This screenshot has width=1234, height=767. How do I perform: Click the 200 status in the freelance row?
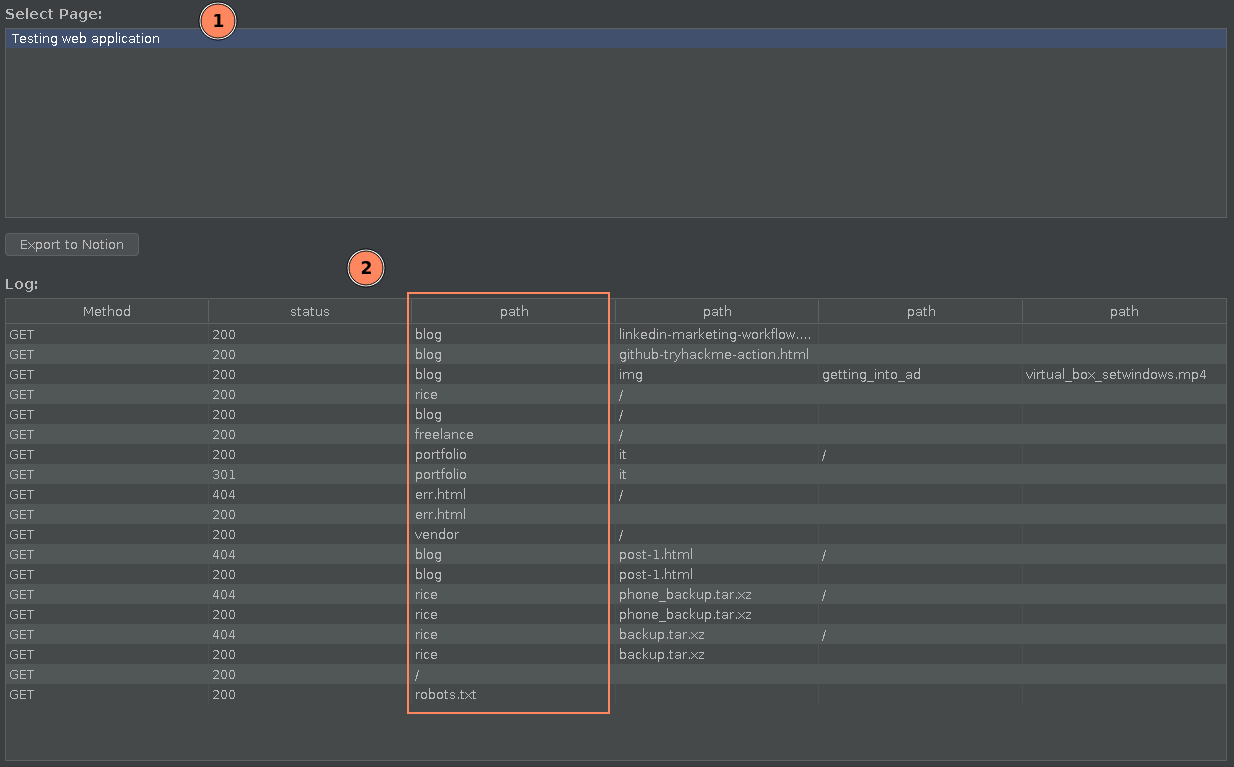224,435
